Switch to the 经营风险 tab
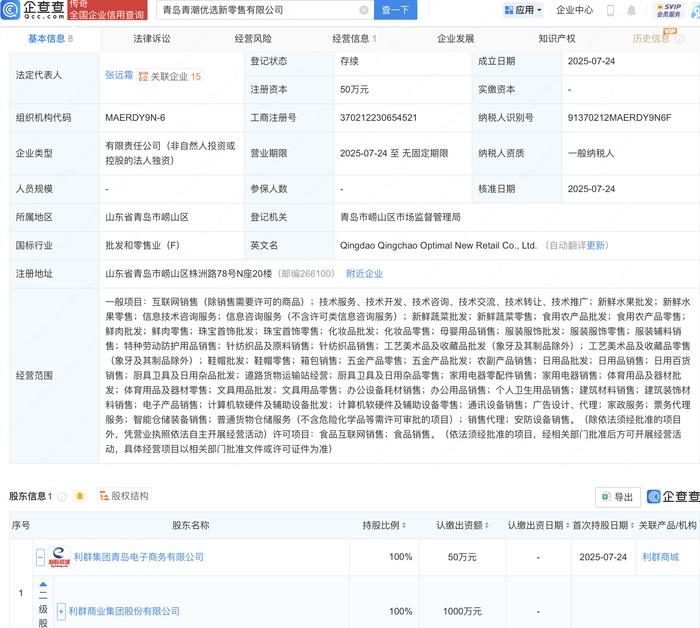700x628 pixels. pyautogui.click(x=253, y=39)
